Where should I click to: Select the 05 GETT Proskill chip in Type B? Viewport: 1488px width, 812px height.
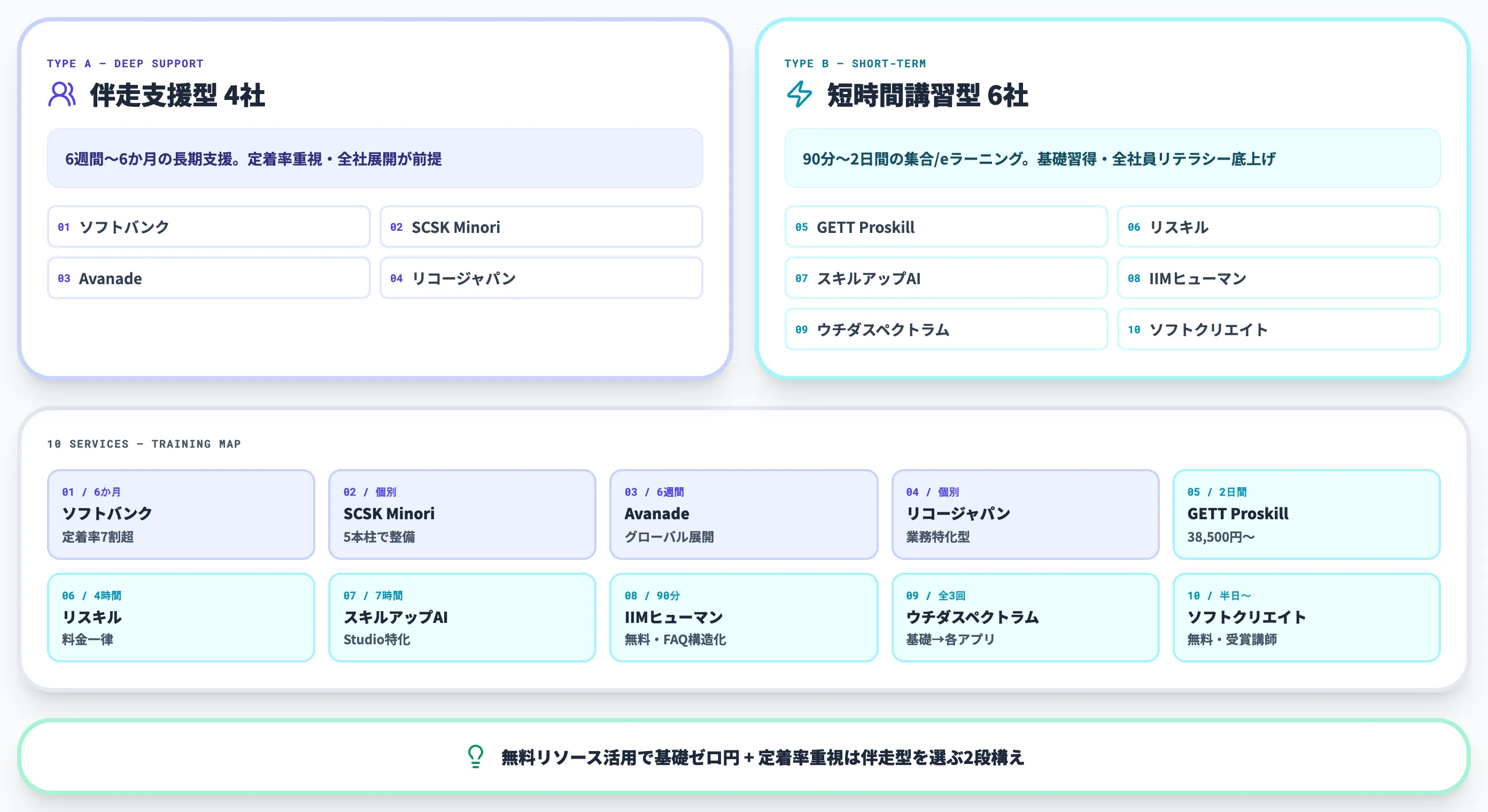946,227
